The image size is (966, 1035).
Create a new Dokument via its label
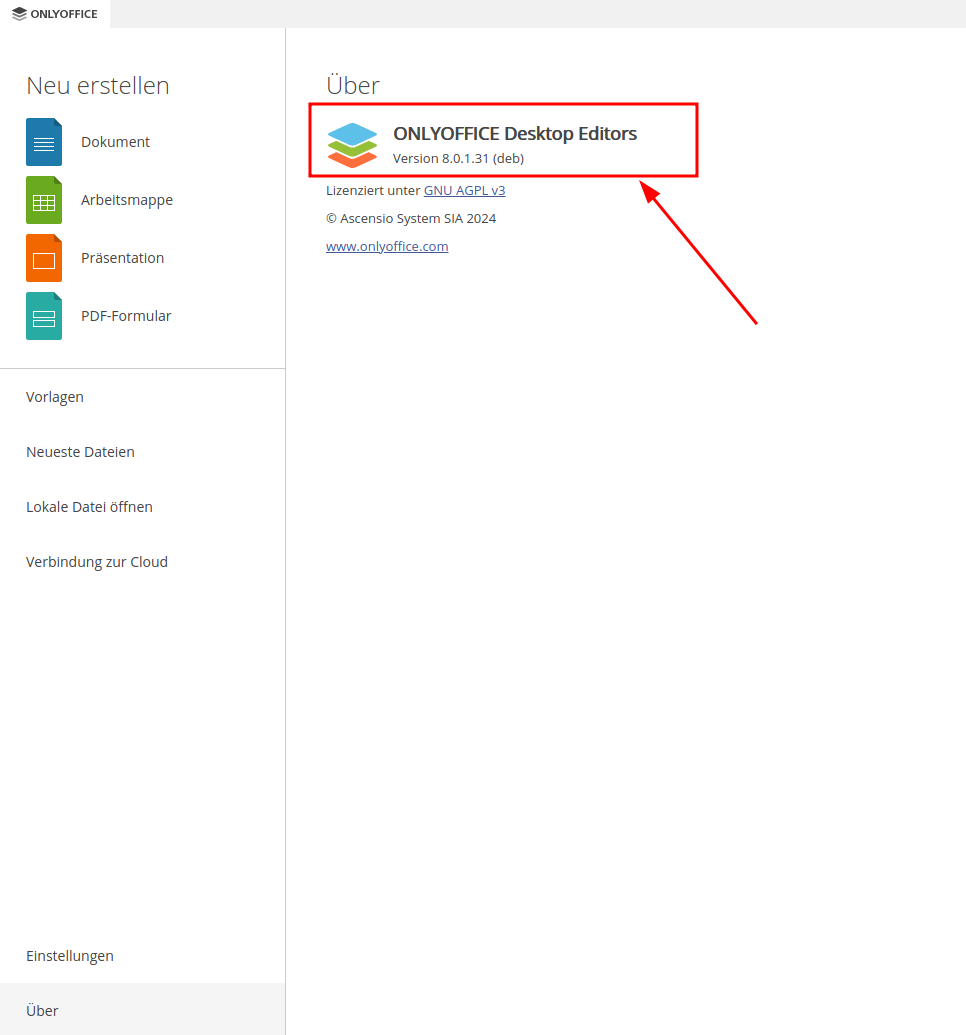click(x=116, y=142)
